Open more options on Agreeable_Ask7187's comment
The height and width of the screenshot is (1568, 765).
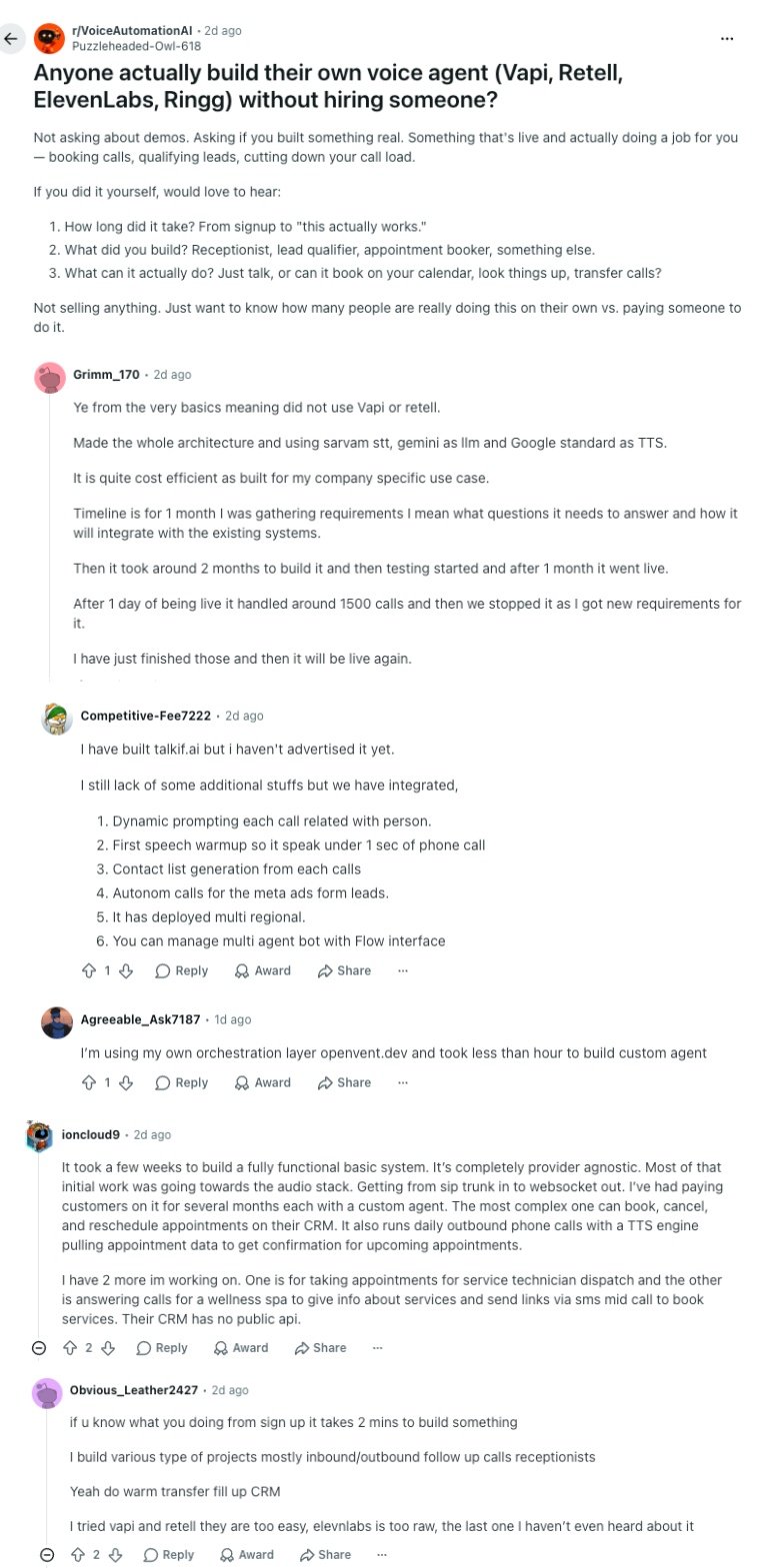403,1082
